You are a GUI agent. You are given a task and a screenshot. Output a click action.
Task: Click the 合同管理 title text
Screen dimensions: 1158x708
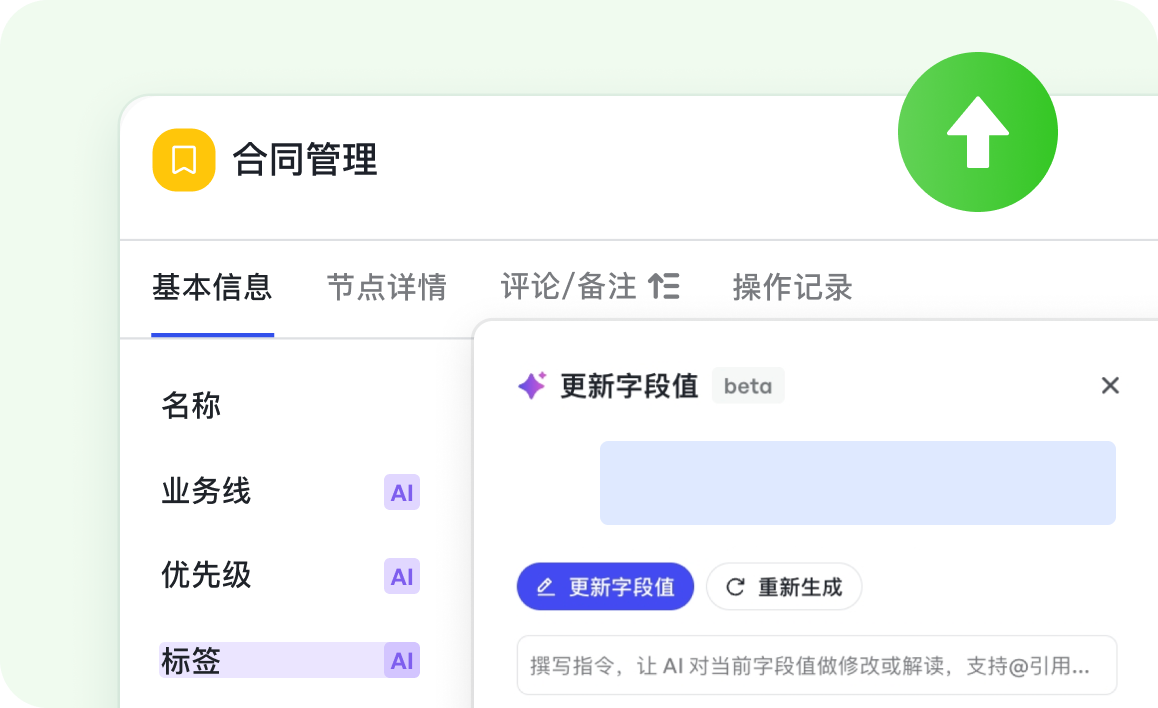pos(305,160)
